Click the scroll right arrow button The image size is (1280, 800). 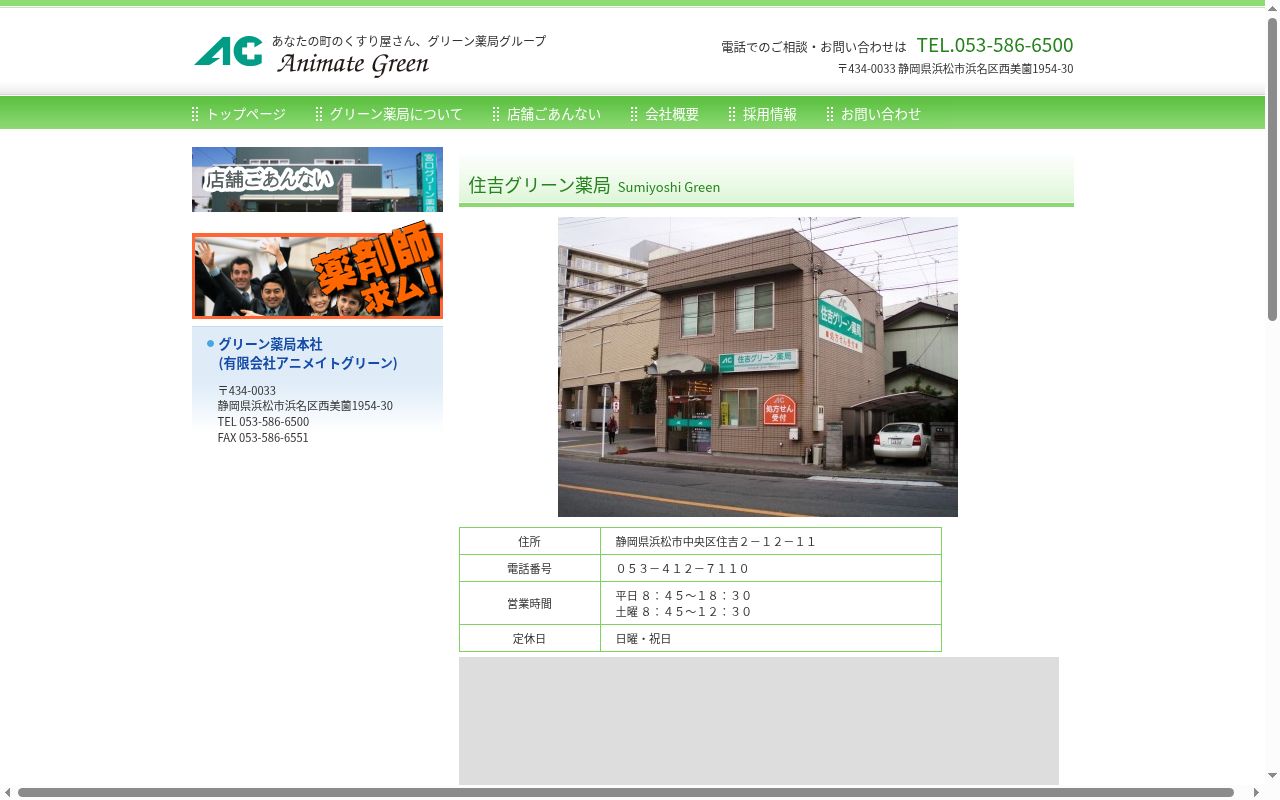coord(1256,793)
